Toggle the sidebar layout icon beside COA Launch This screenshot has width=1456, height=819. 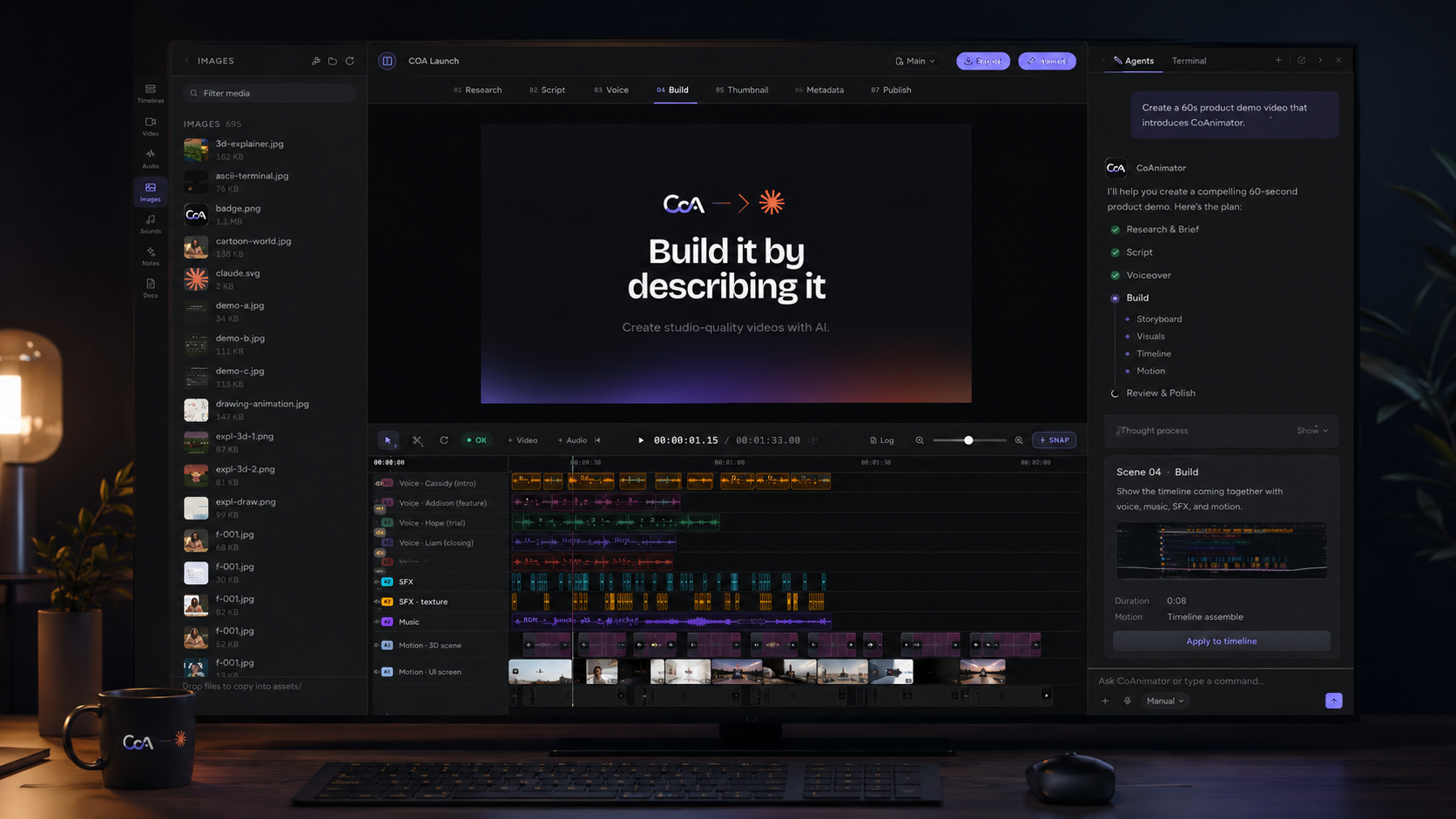388,61
